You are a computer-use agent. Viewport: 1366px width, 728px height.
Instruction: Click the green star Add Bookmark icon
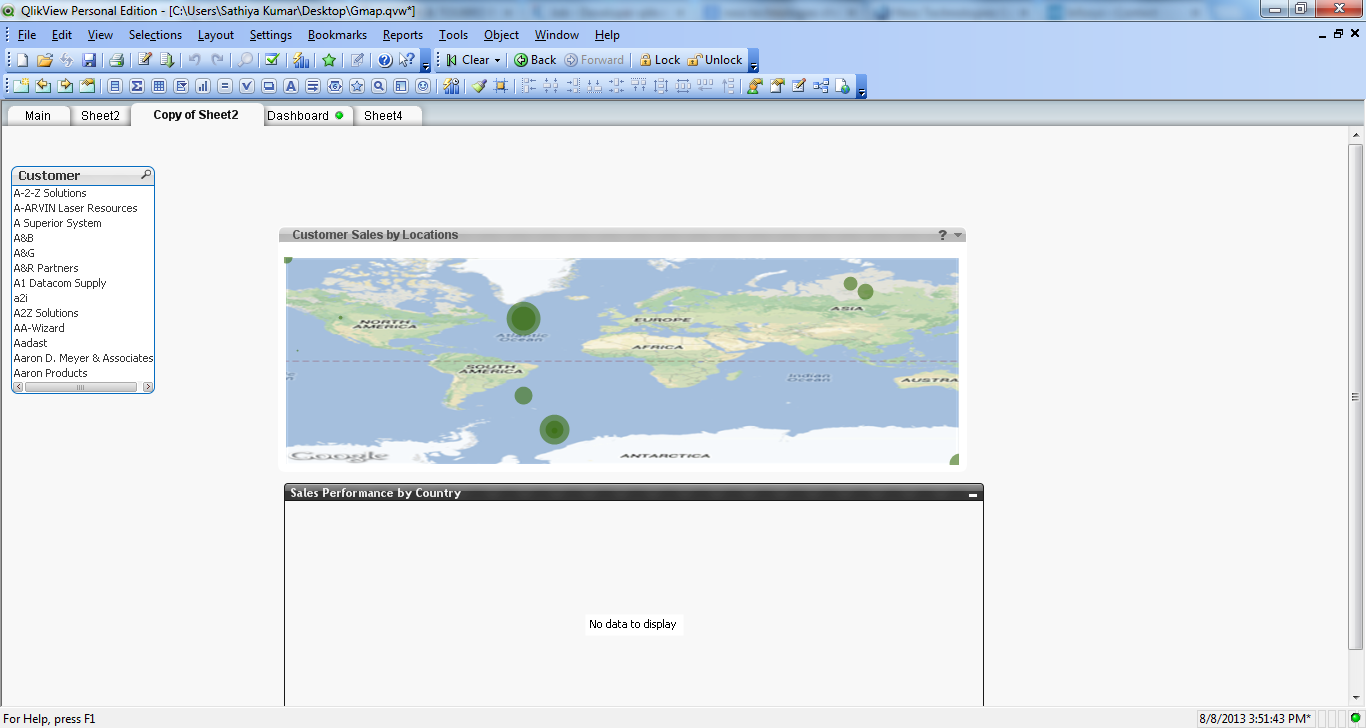(x=329, y=60)
